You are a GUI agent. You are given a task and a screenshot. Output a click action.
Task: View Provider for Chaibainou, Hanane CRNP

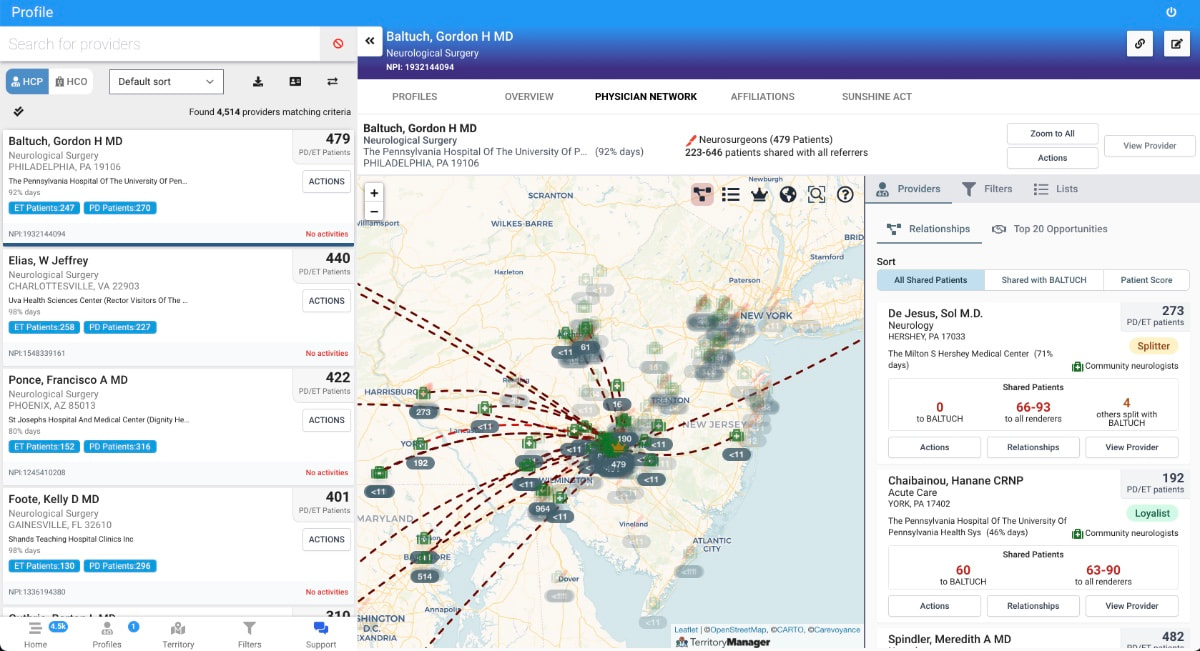pyautogui.click(x=1132, y=606)
